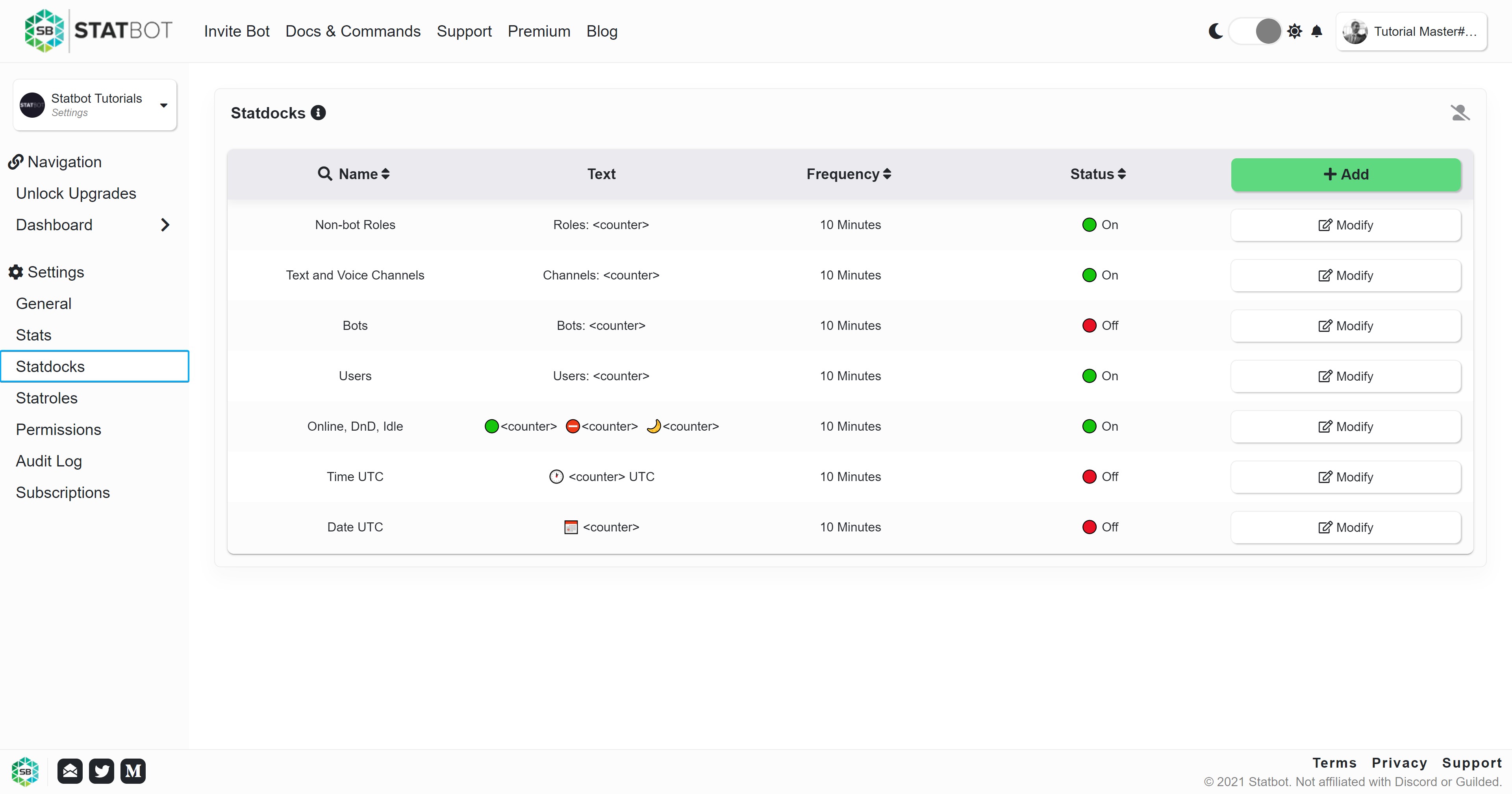Open Audit Log page
The height and width of the screenshot is (794, 1512).
tap(49, 461)
